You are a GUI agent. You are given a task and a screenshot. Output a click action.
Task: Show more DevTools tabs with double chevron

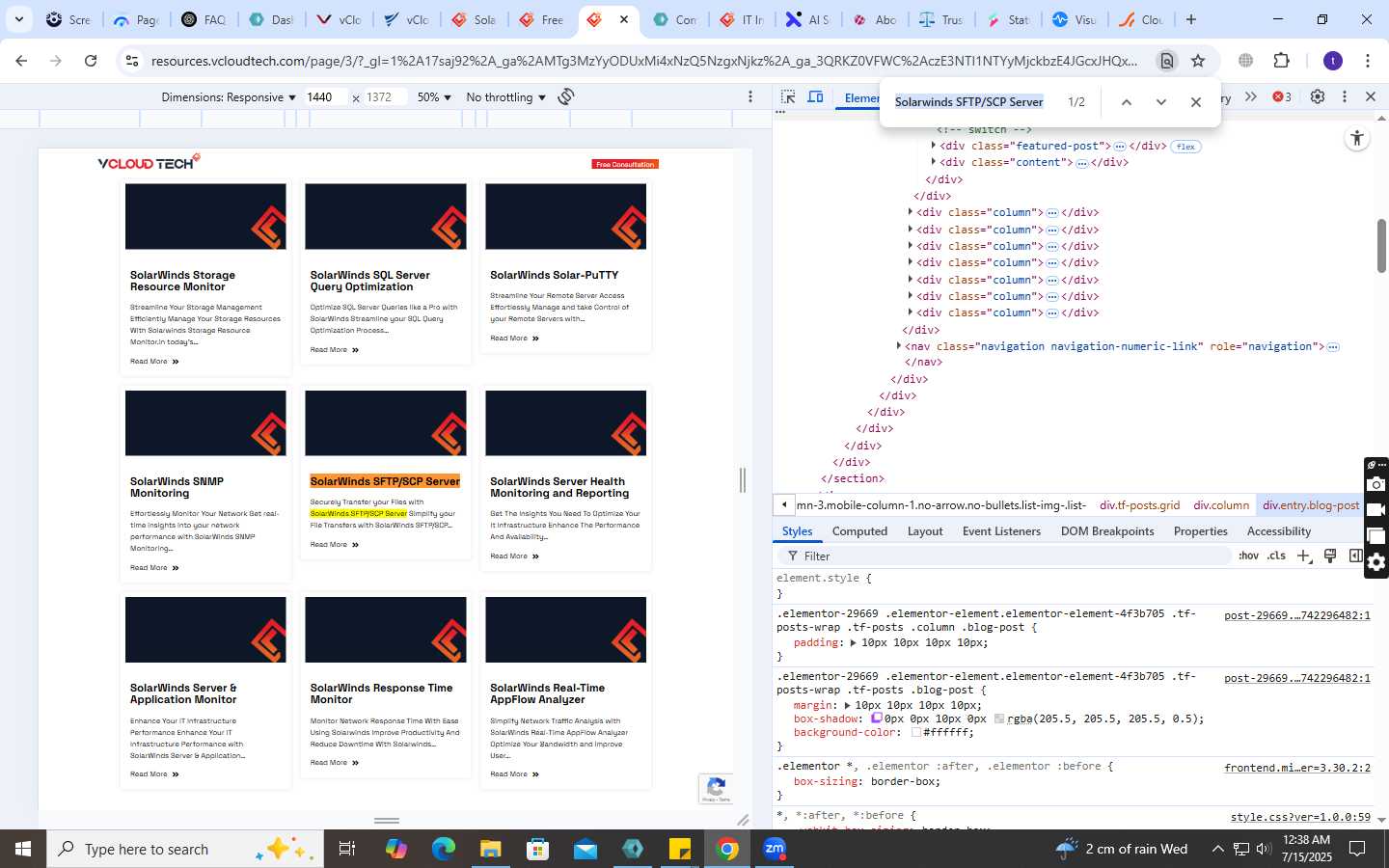(x=1251, y=96)
